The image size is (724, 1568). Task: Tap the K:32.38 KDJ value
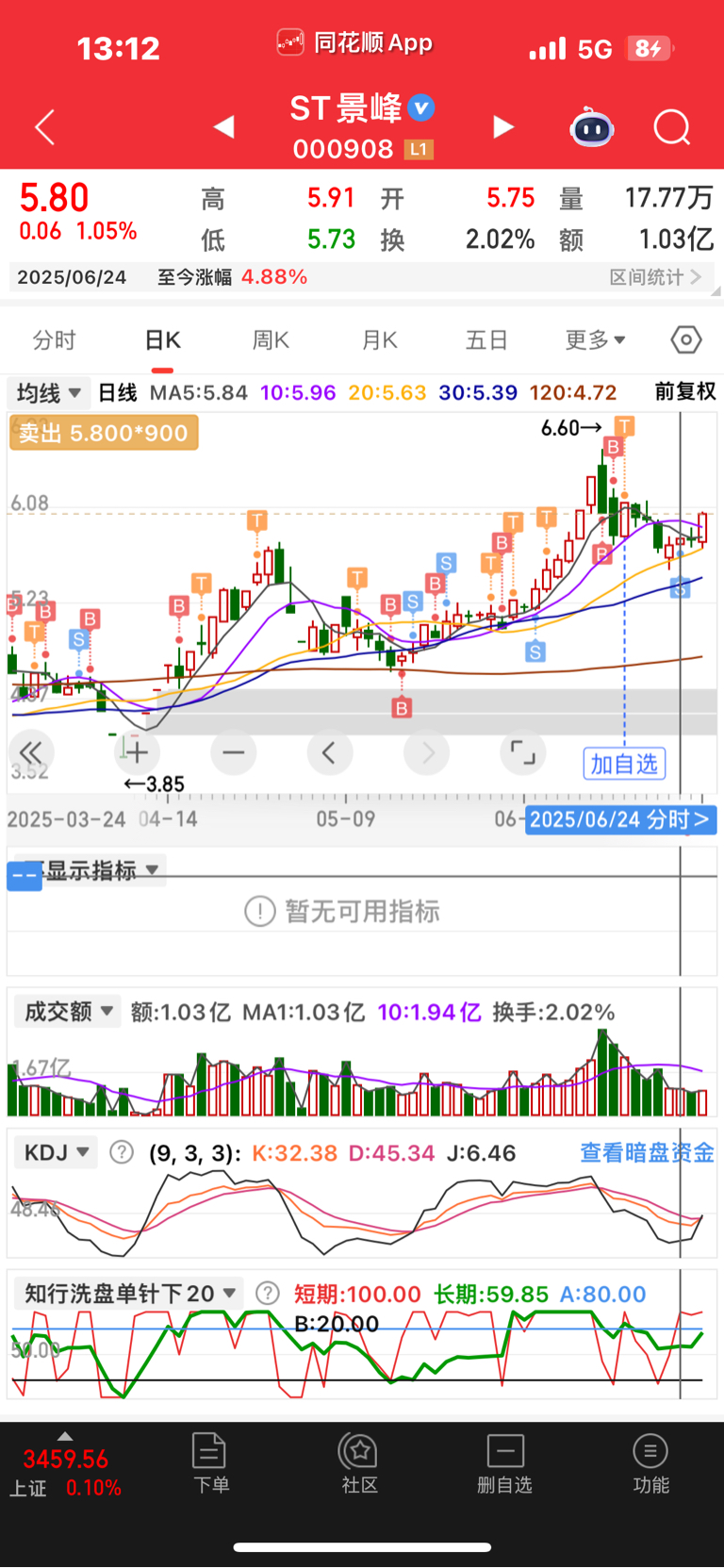tap(295, 1152)
